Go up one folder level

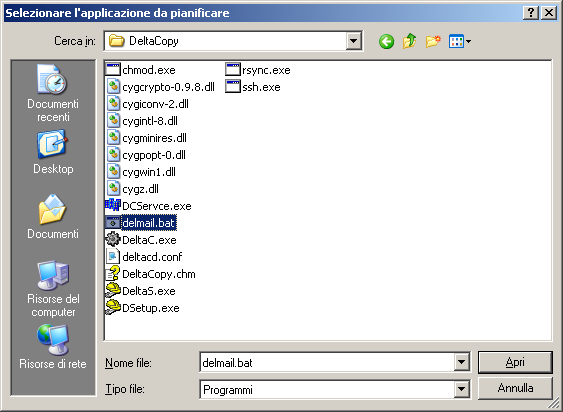pyautogui.click(x=410, y=41)
